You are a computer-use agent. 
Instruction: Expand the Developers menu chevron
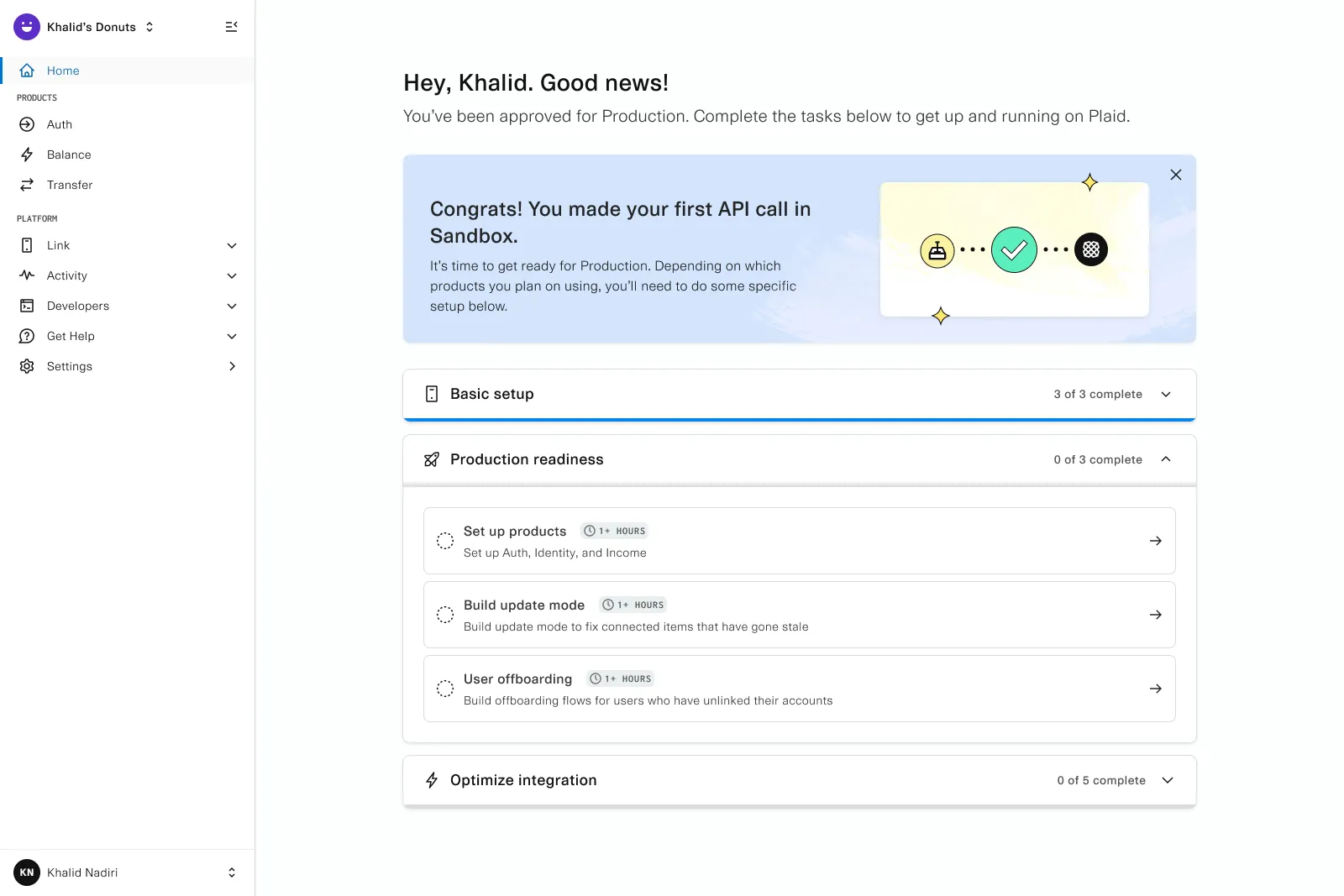[x=232, y=306]
